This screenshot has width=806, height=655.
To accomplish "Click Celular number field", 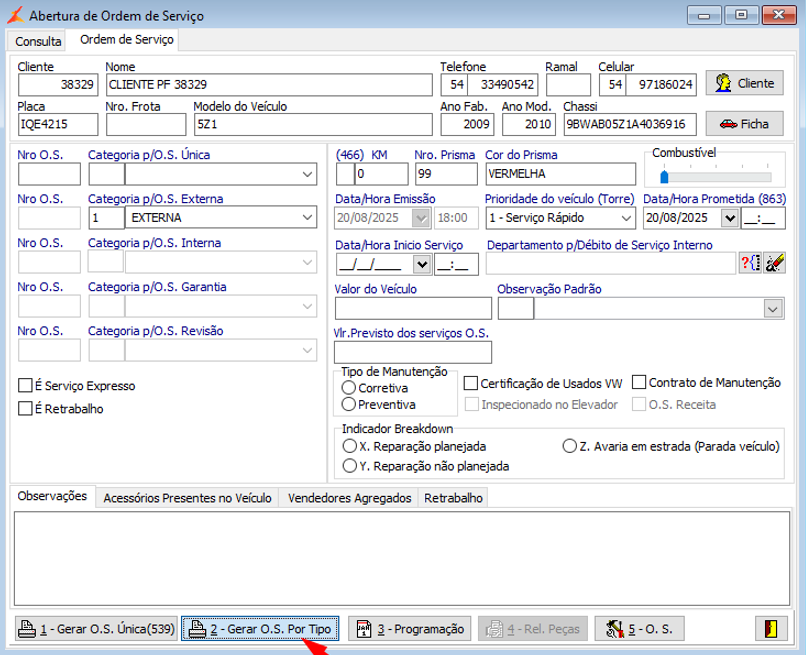I will tap(661, 84).
